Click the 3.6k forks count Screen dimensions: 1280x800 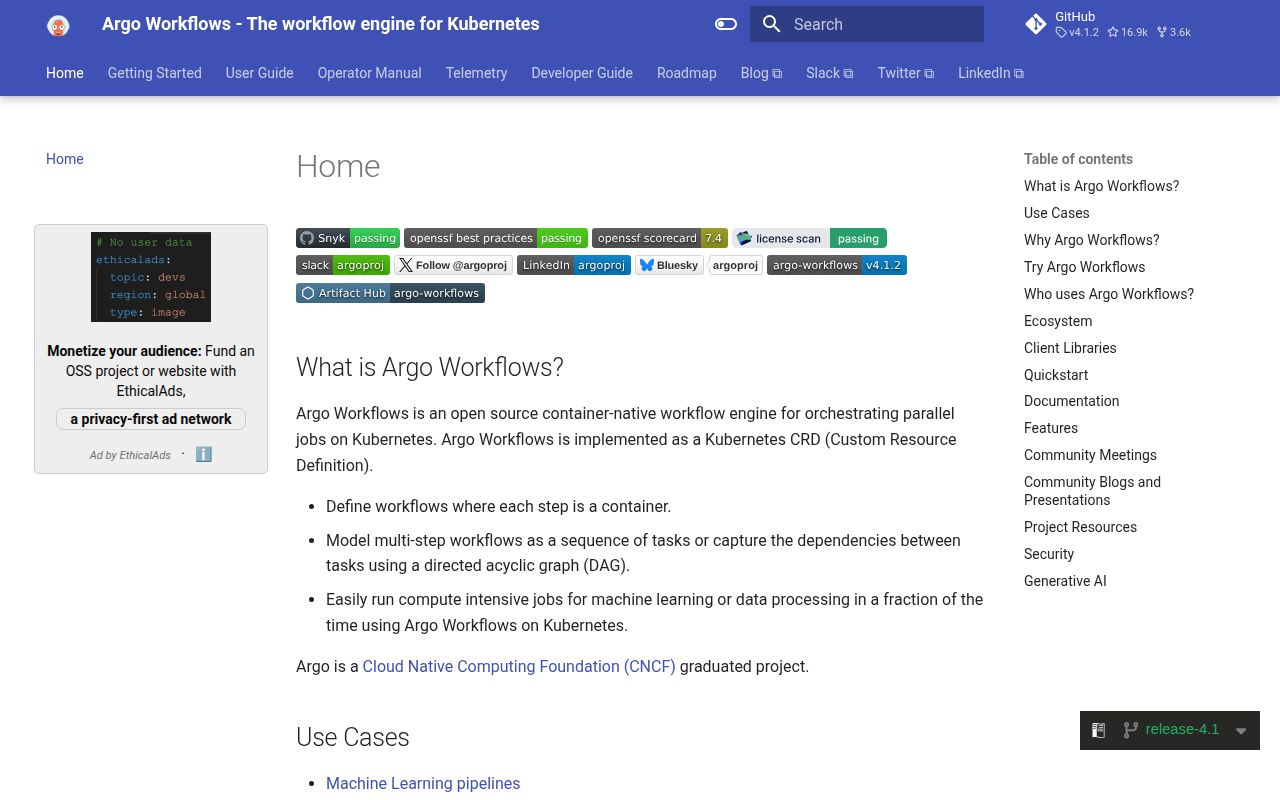(x=1174, y=32)
